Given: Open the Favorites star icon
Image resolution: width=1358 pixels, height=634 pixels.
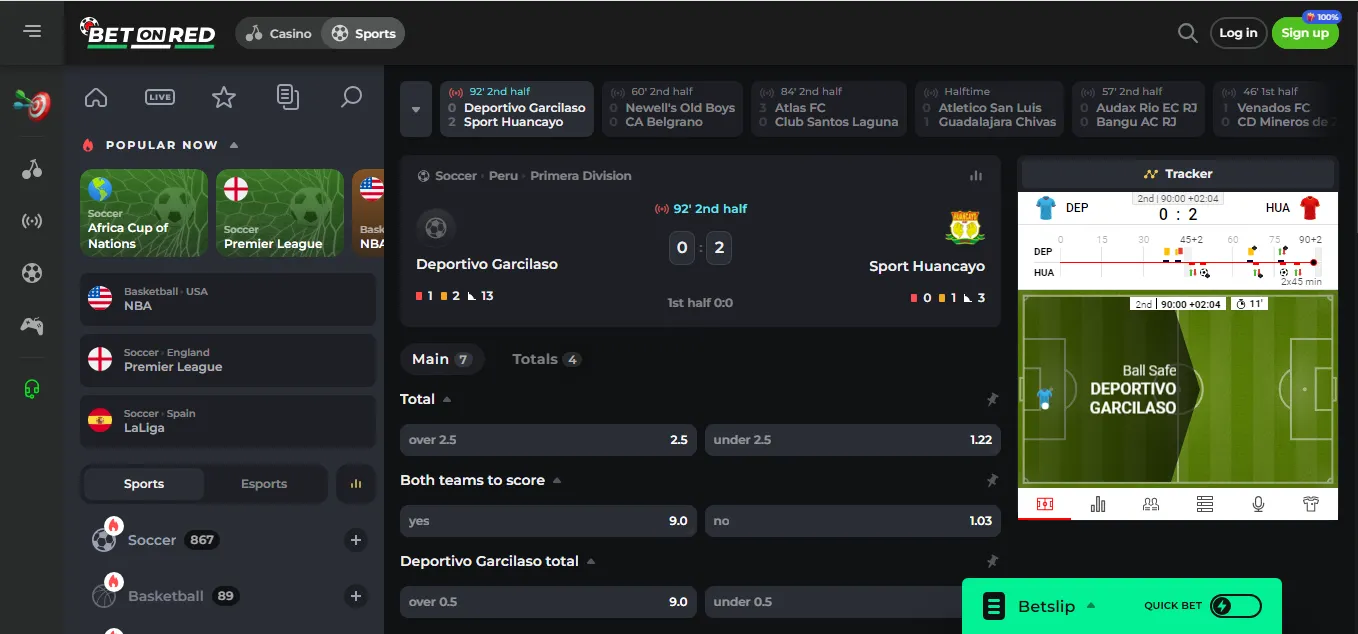Looking at the screenshot, I should (224, 97).
